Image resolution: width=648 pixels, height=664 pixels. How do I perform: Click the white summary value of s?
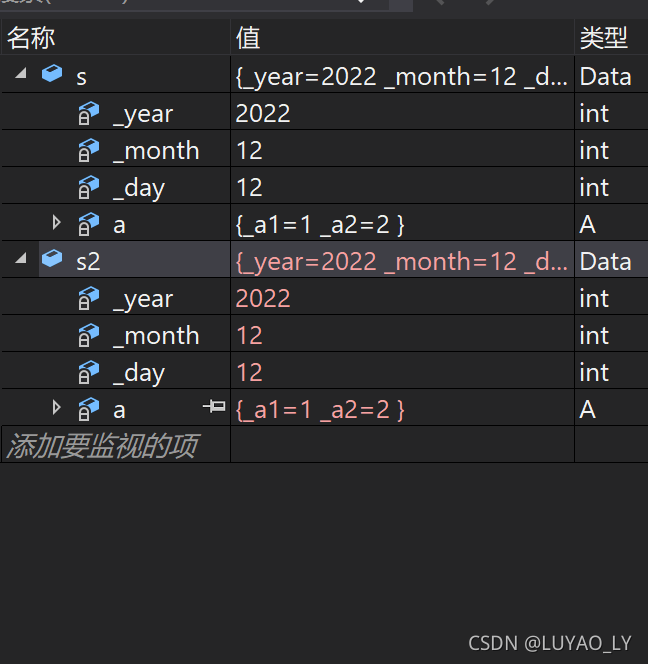click(402, 77)
